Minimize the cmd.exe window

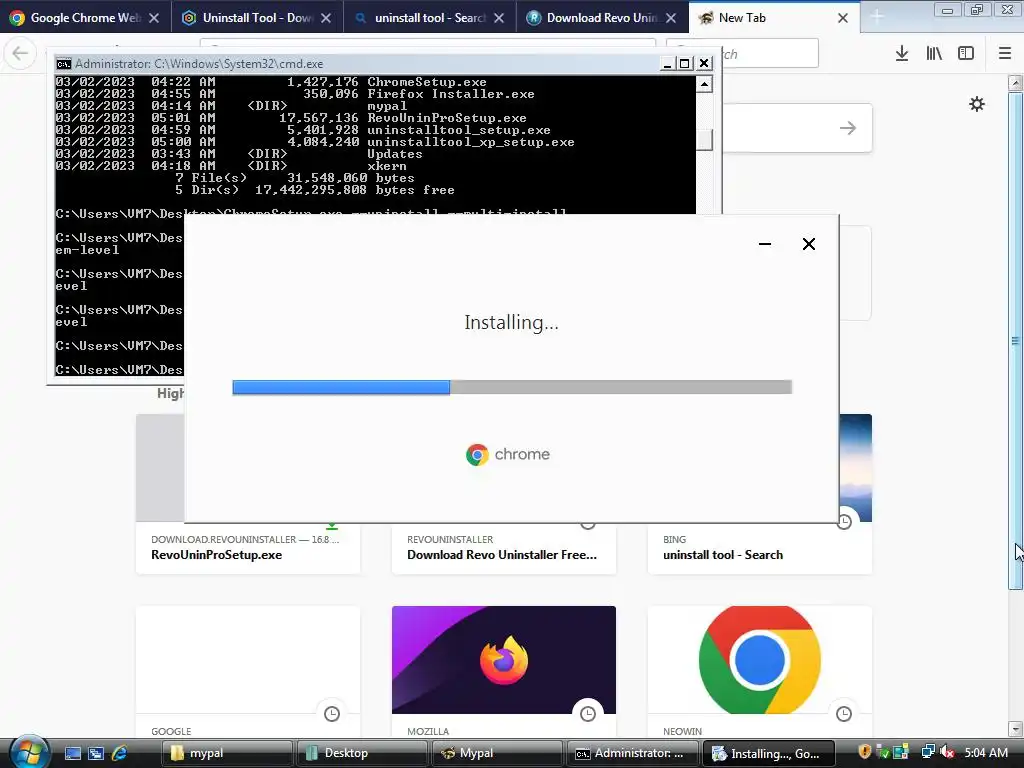point(667,63)
